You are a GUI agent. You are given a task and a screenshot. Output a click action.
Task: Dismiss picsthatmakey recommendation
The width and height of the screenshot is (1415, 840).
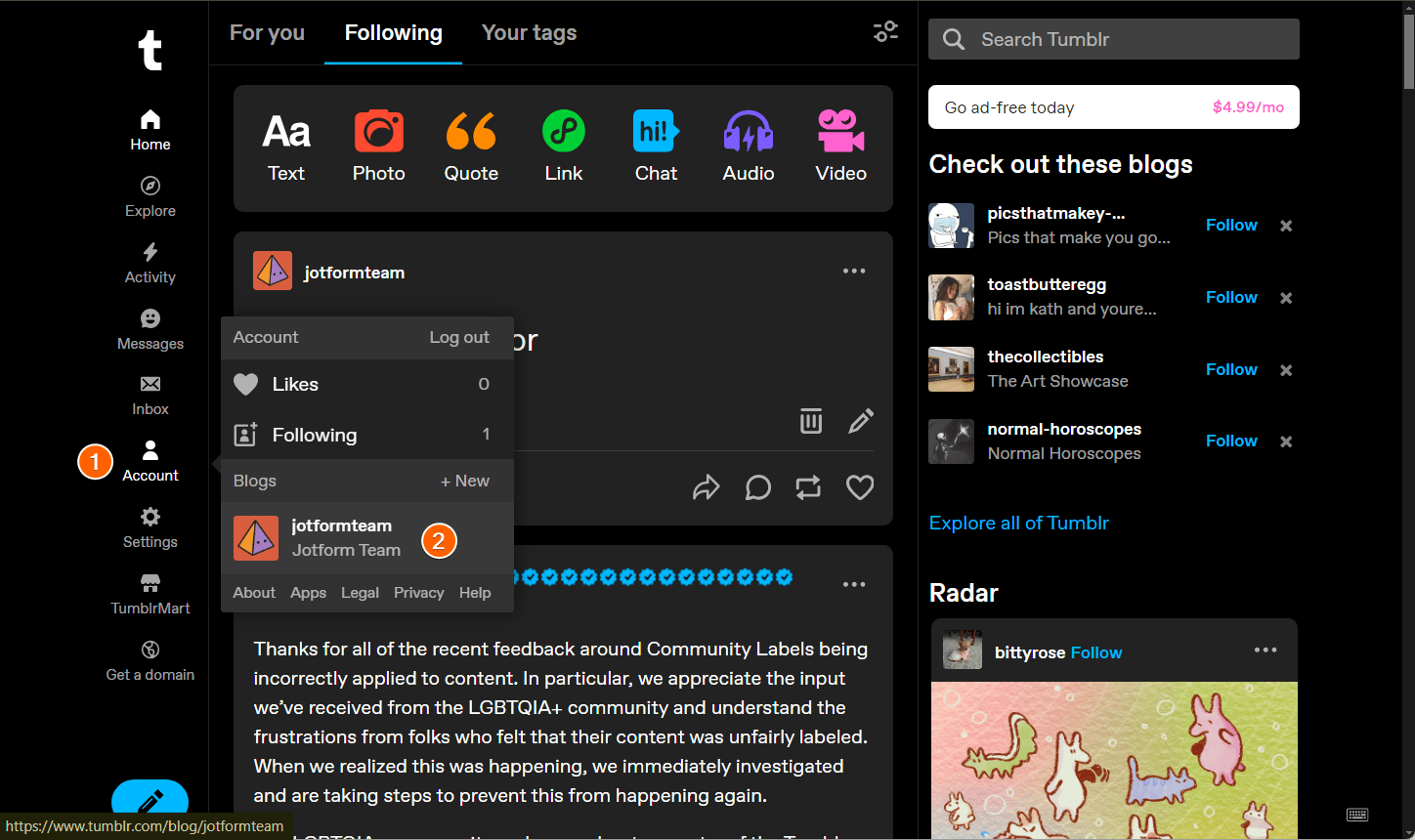pyautogui.click(x=1286, y=226)
